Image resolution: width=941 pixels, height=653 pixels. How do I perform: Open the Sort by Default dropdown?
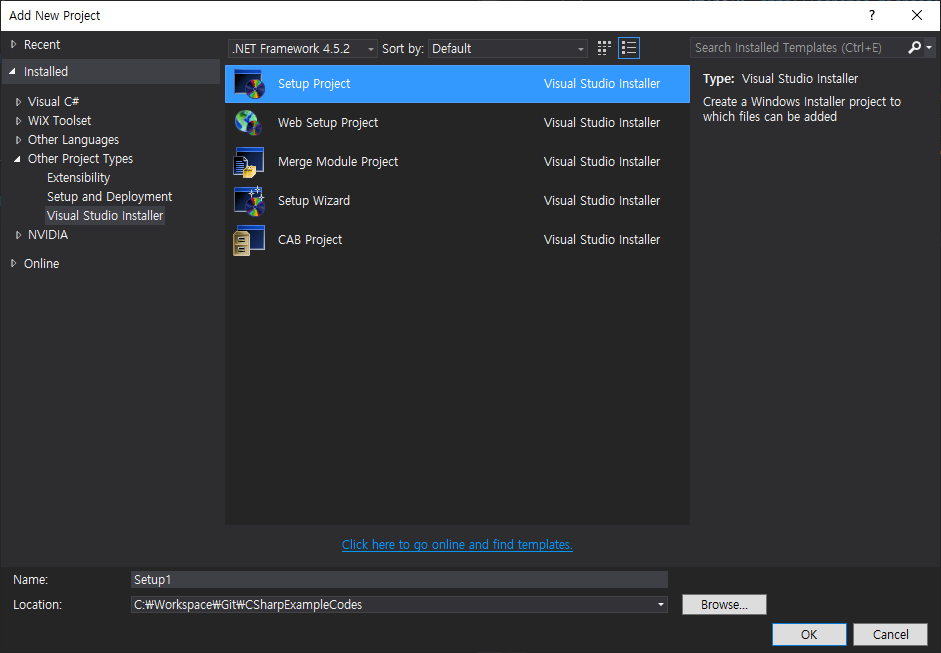508,49
